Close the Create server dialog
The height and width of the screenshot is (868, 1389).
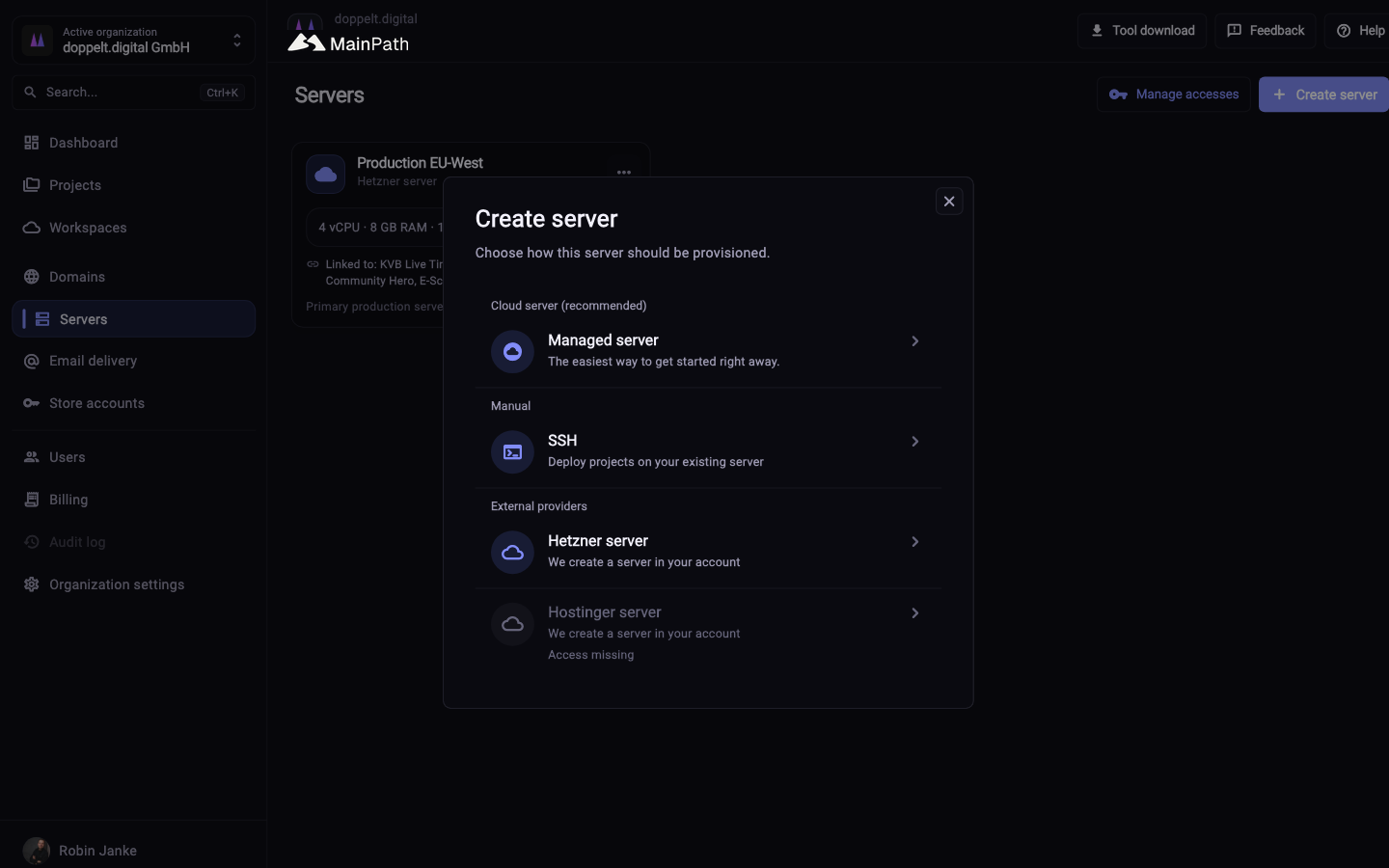coord(949,201)
